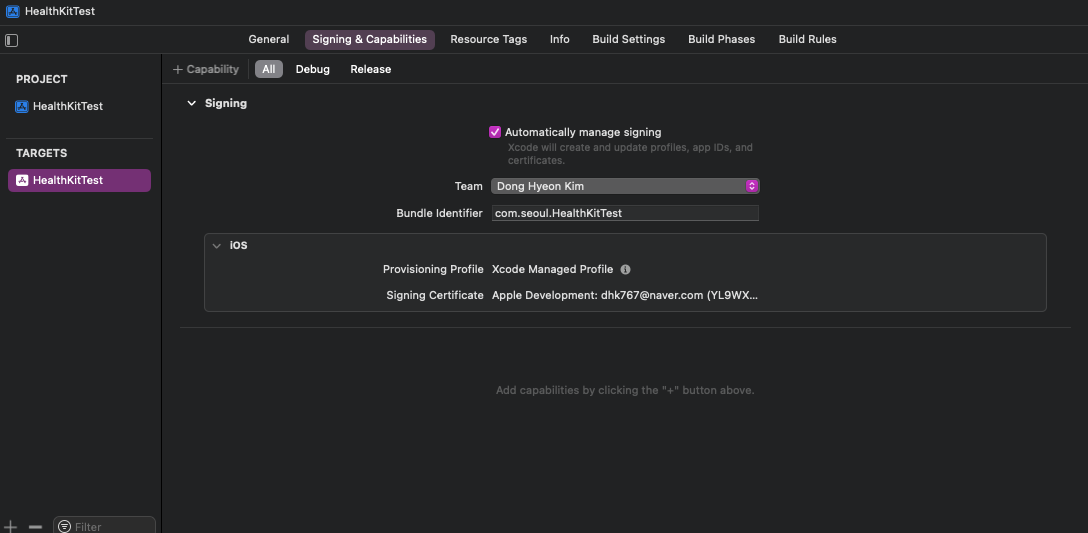Collapse the Signing section
The image size is (1088, 533).
[x=192, y=103]
